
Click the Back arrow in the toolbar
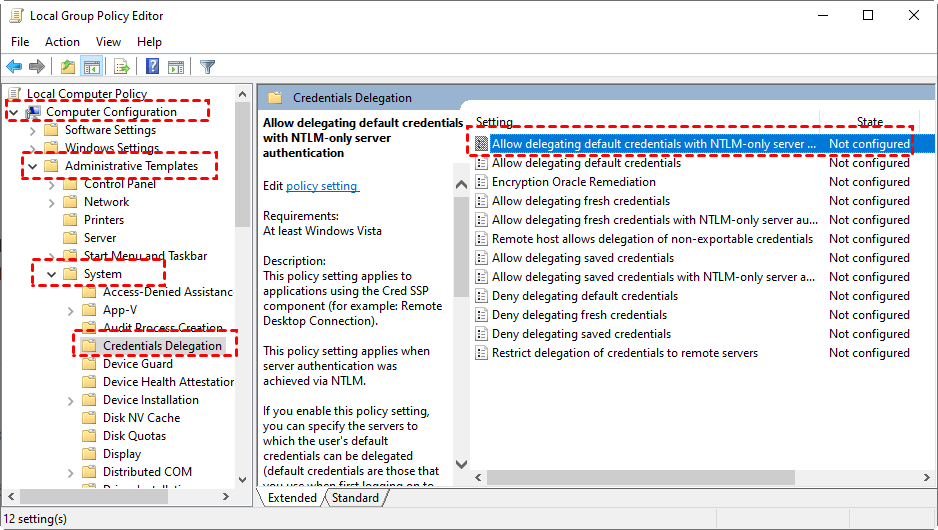tap(14, 67)
